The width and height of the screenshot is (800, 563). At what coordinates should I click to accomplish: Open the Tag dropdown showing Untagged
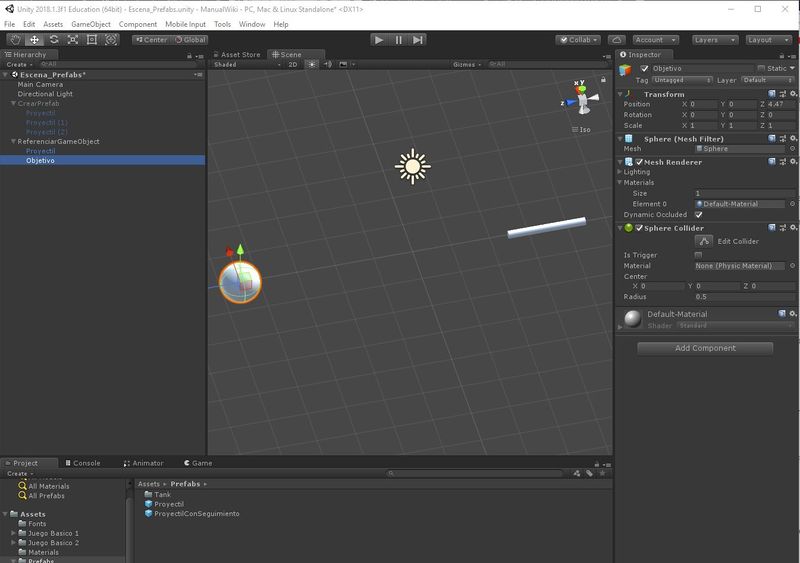[682, 80]
